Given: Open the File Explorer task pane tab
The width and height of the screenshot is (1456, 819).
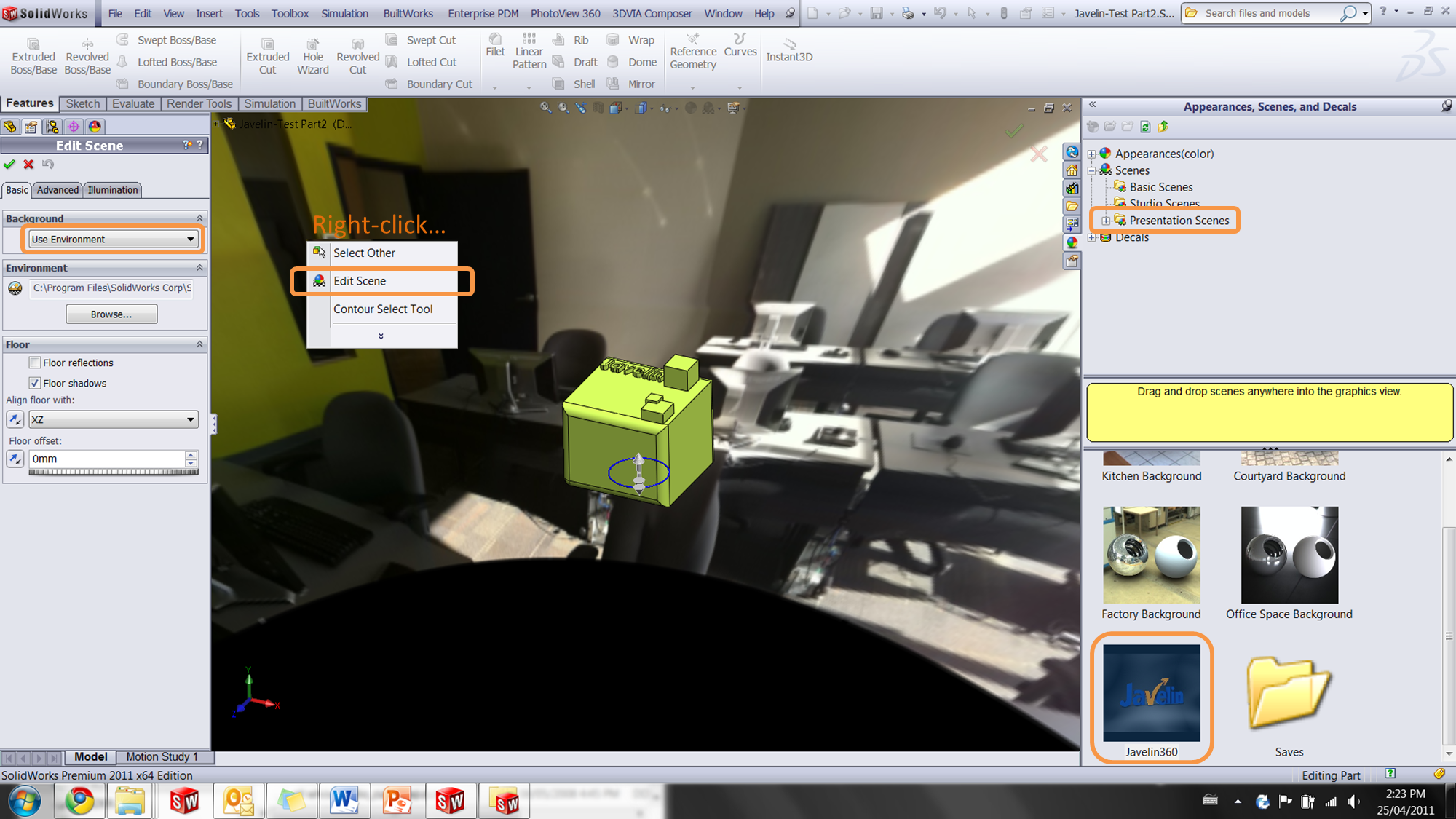Looking at the screenshot, I should tap(1072, 207).
